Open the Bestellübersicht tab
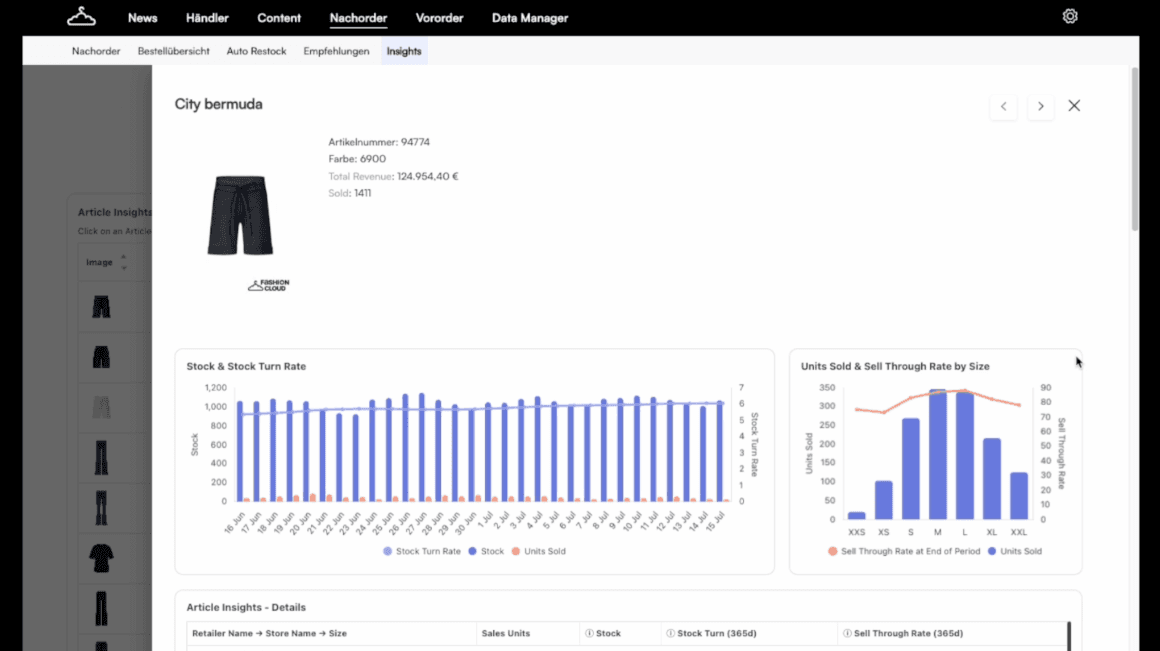The image size is (1160, 651). tap(173, 51)
